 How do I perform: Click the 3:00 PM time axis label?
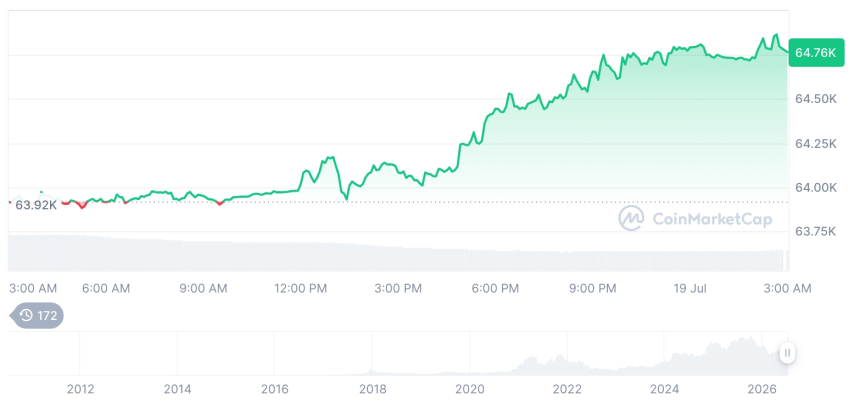(x=399, y=288)
